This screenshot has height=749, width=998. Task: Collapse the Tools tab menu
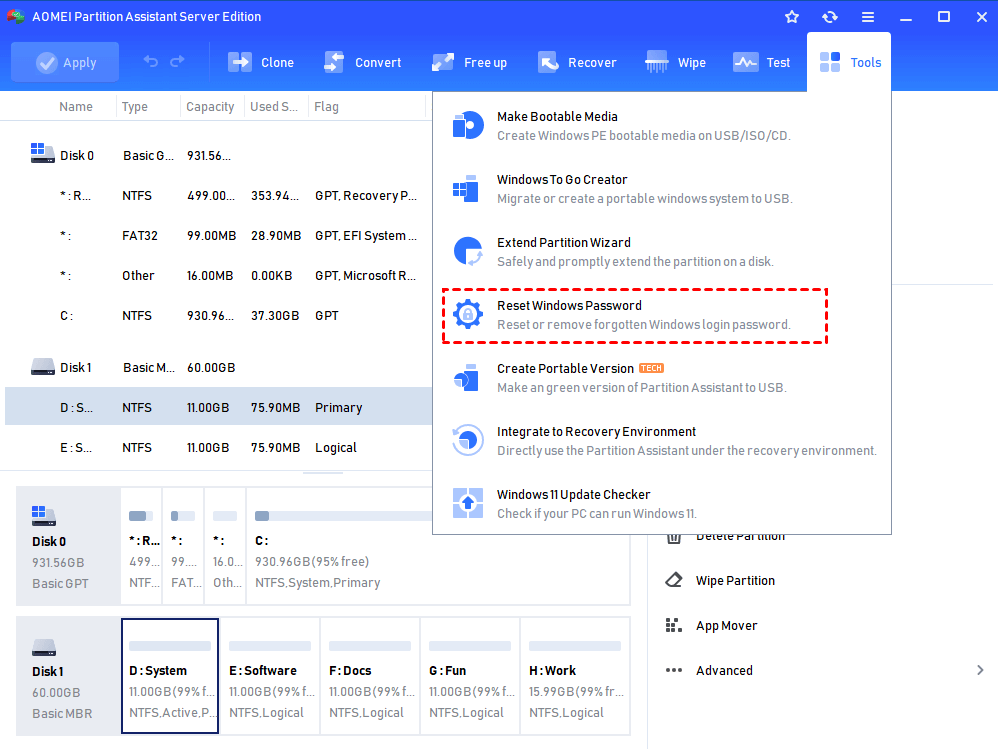(849, 62)
